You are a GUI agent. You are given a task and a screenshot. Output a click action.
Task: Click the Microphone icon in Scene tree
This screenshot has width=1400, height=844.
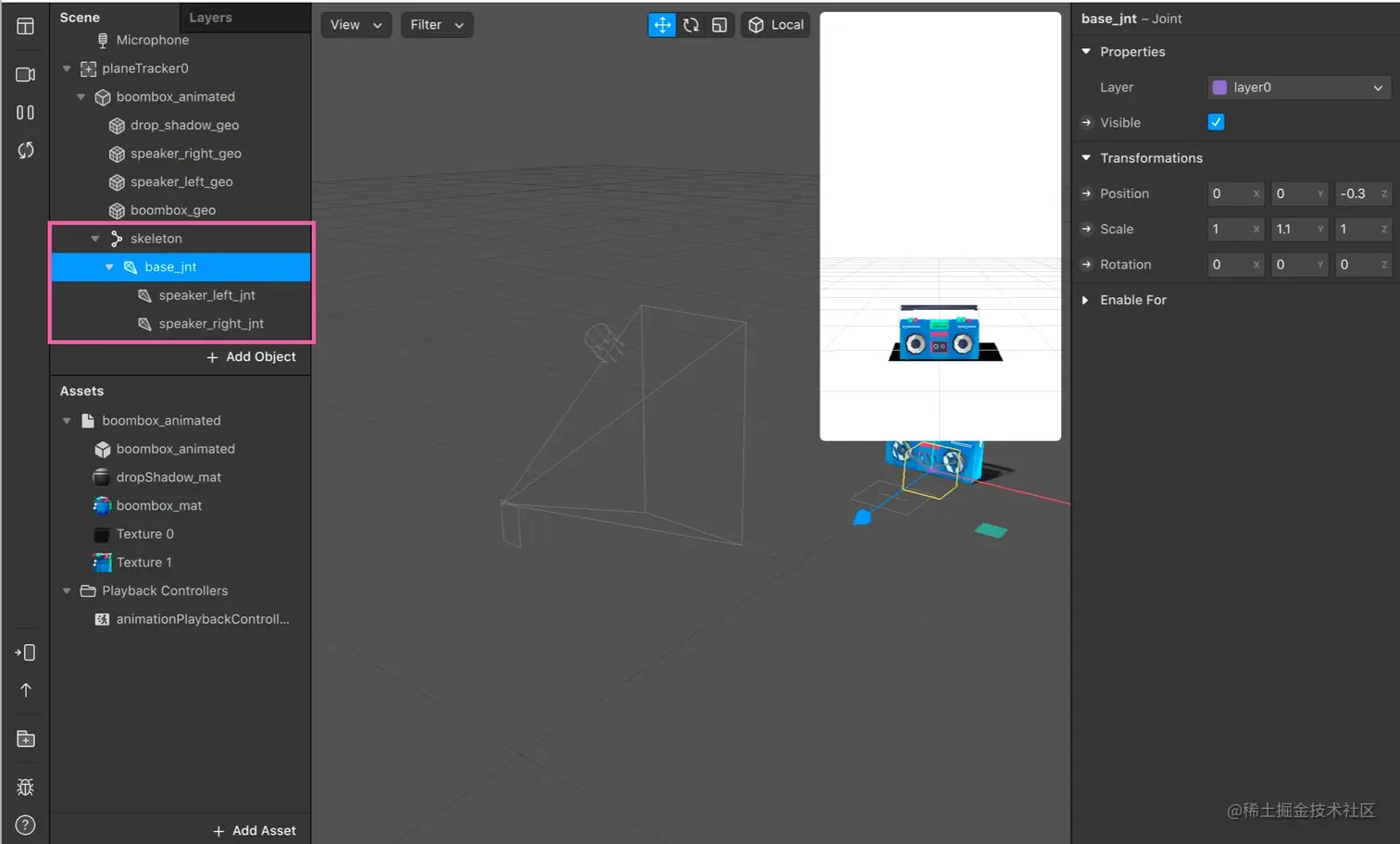pos(103,40)
